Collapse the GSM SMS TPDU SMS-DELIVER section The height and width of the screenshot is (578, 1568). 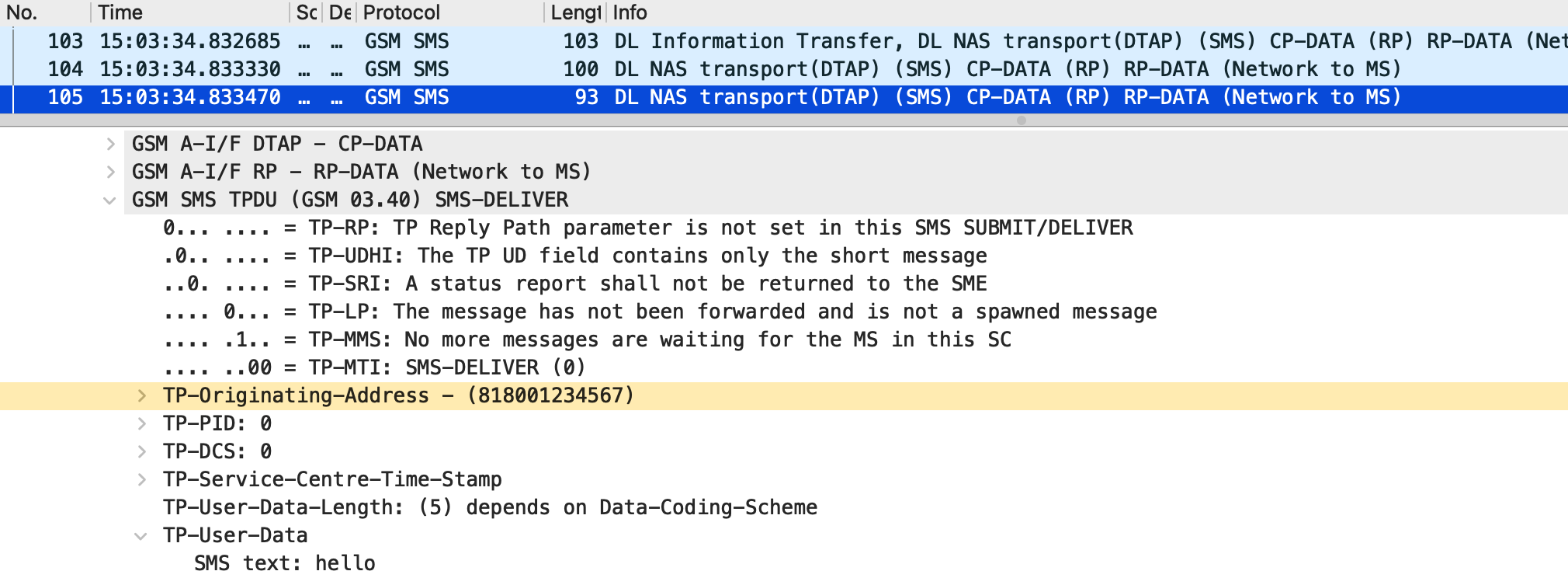(110, 200)
